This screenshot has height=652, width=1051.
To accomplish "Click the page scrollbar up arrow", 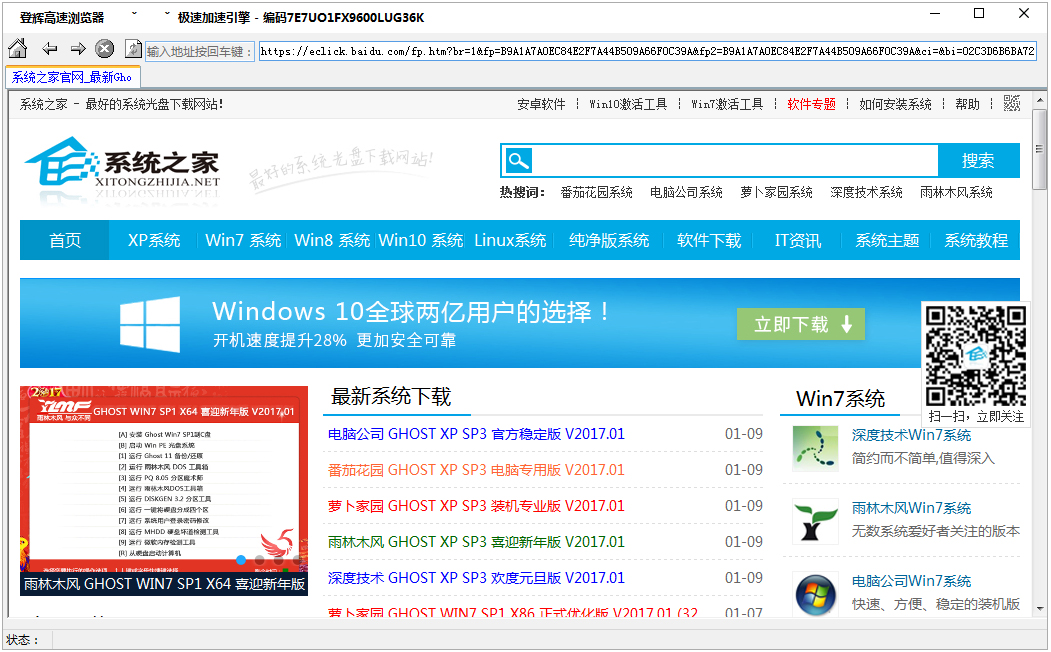I will pos(1040,100).
